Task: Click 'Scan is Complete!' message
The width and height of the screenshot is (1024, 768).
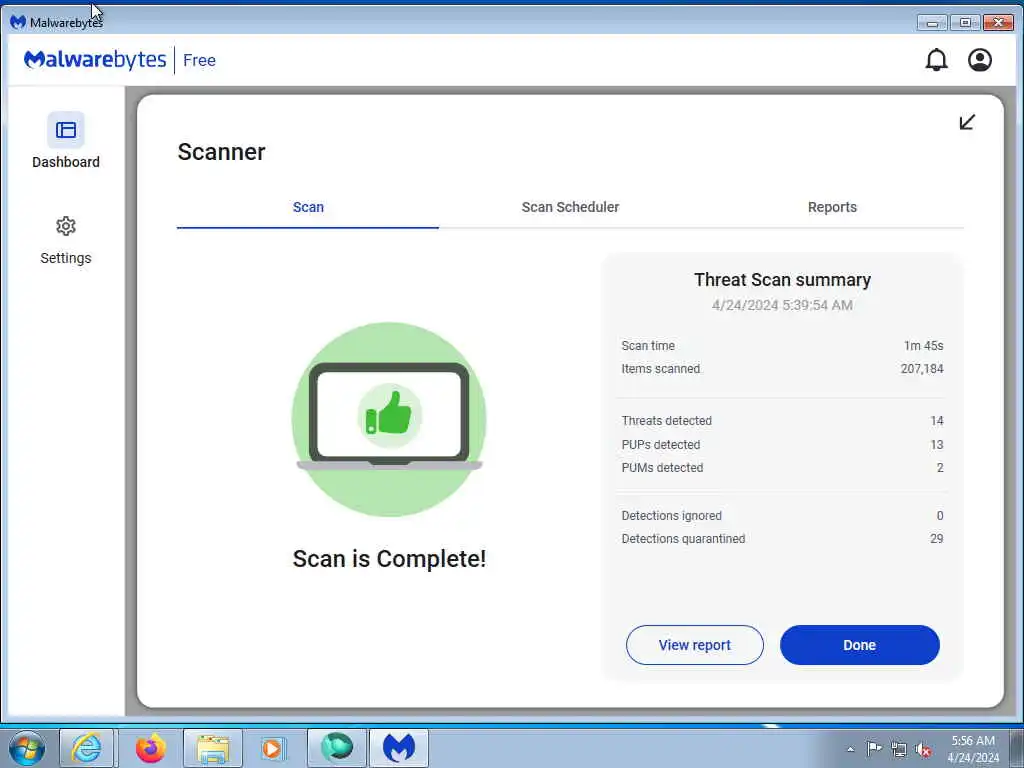Action: click(x=389, y=559)
